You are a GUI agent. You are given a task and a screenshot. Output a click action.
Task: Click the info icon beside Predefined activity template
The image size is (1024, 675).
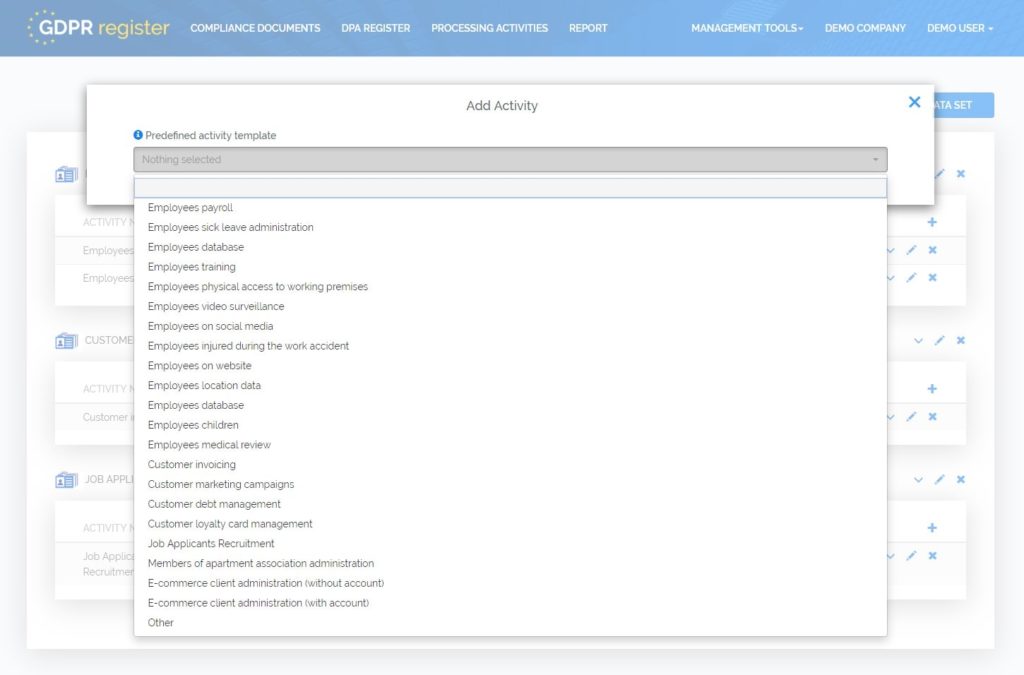pos(137,135)
